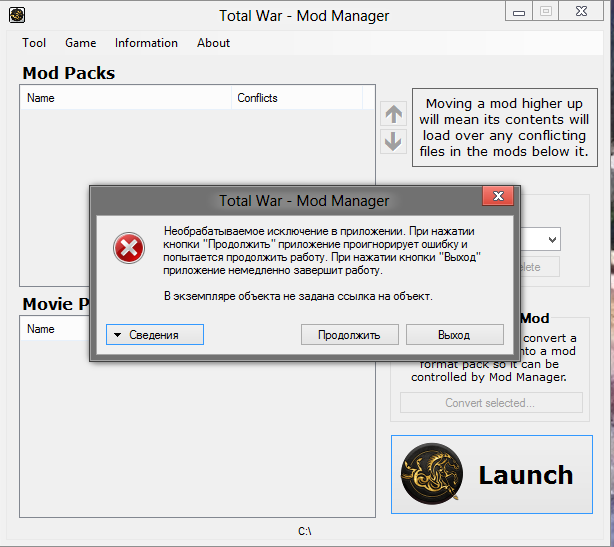Click the golden dragon emblem on Launch

point(432,473)
